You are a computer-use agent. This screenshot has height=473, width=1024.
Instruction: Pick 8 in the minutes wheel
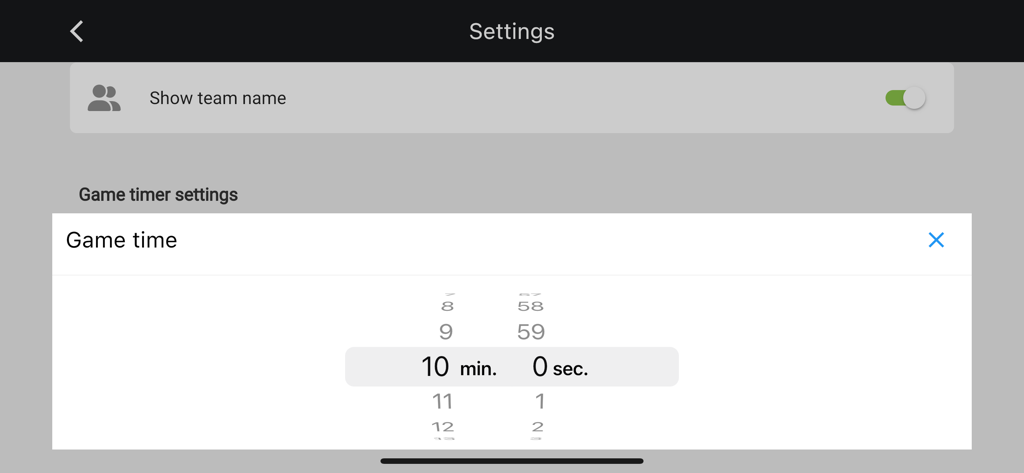tap(447, 306)
